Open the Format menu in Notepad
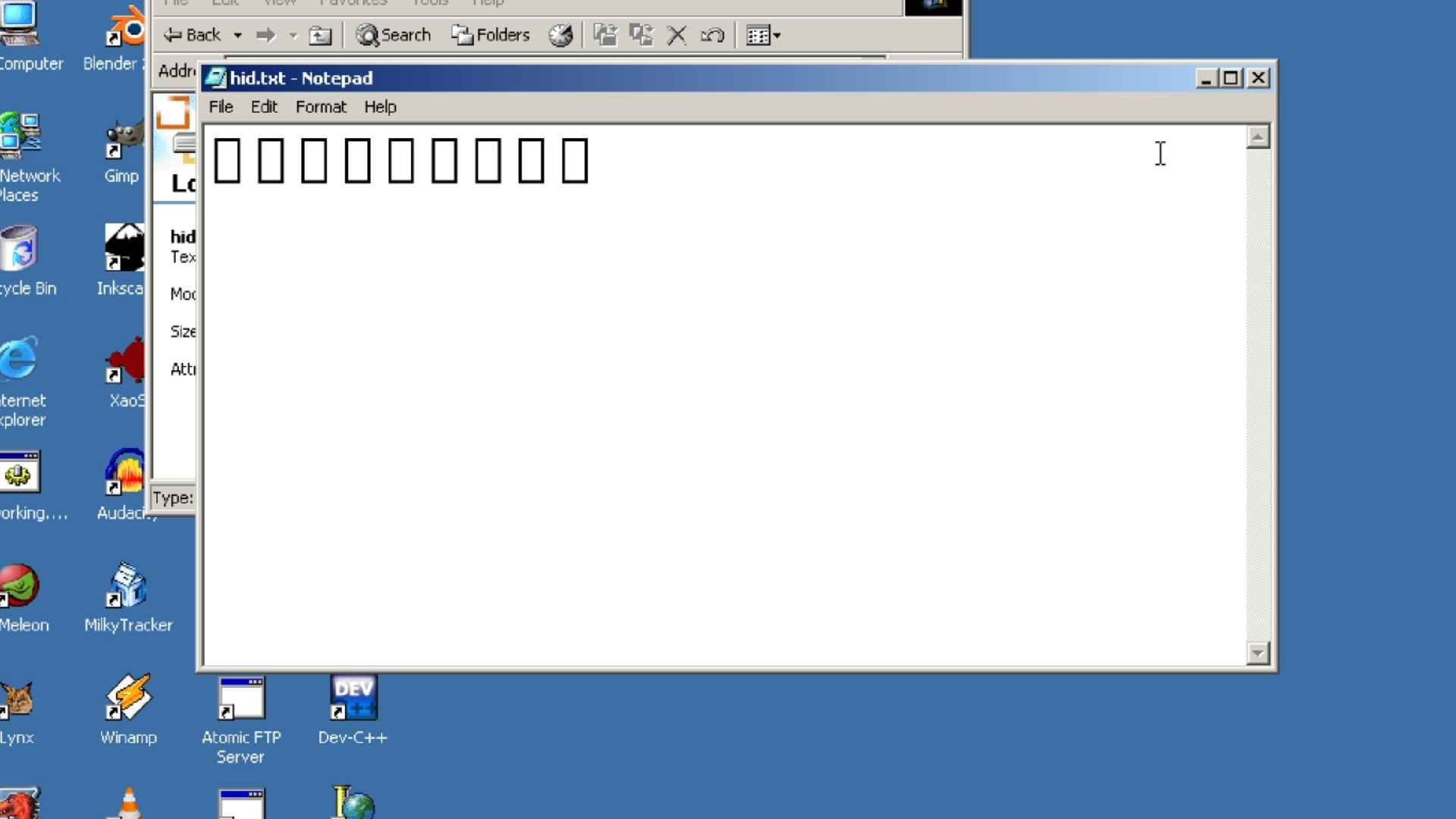The image size is (1456, 819). click(320, 107)
